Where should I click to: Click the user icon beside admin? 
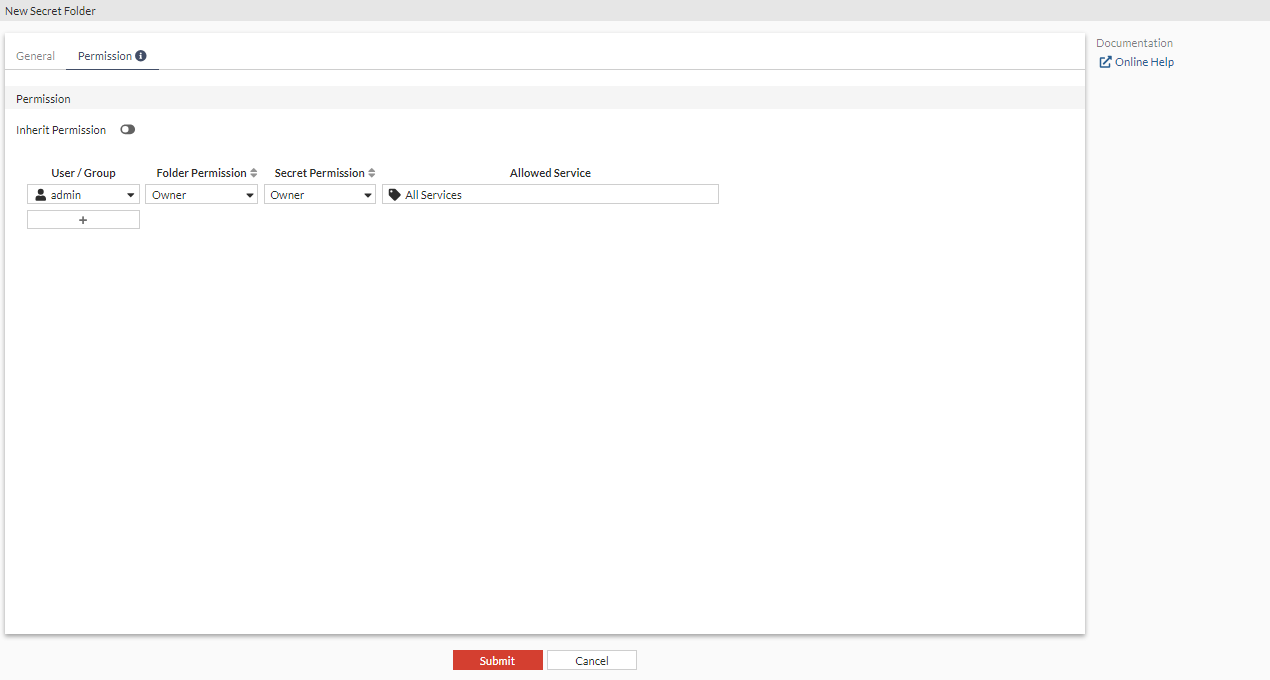[40, 195]
